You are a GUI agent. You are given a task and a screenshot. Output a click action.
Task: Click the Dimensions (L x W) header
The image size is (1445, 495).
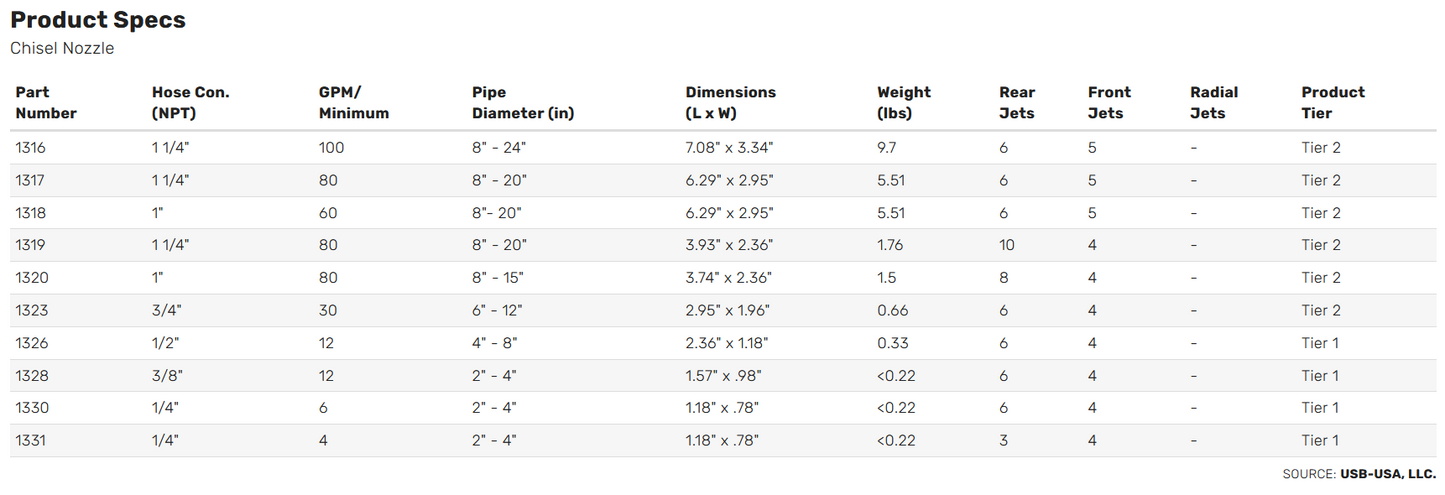point(730,103)
